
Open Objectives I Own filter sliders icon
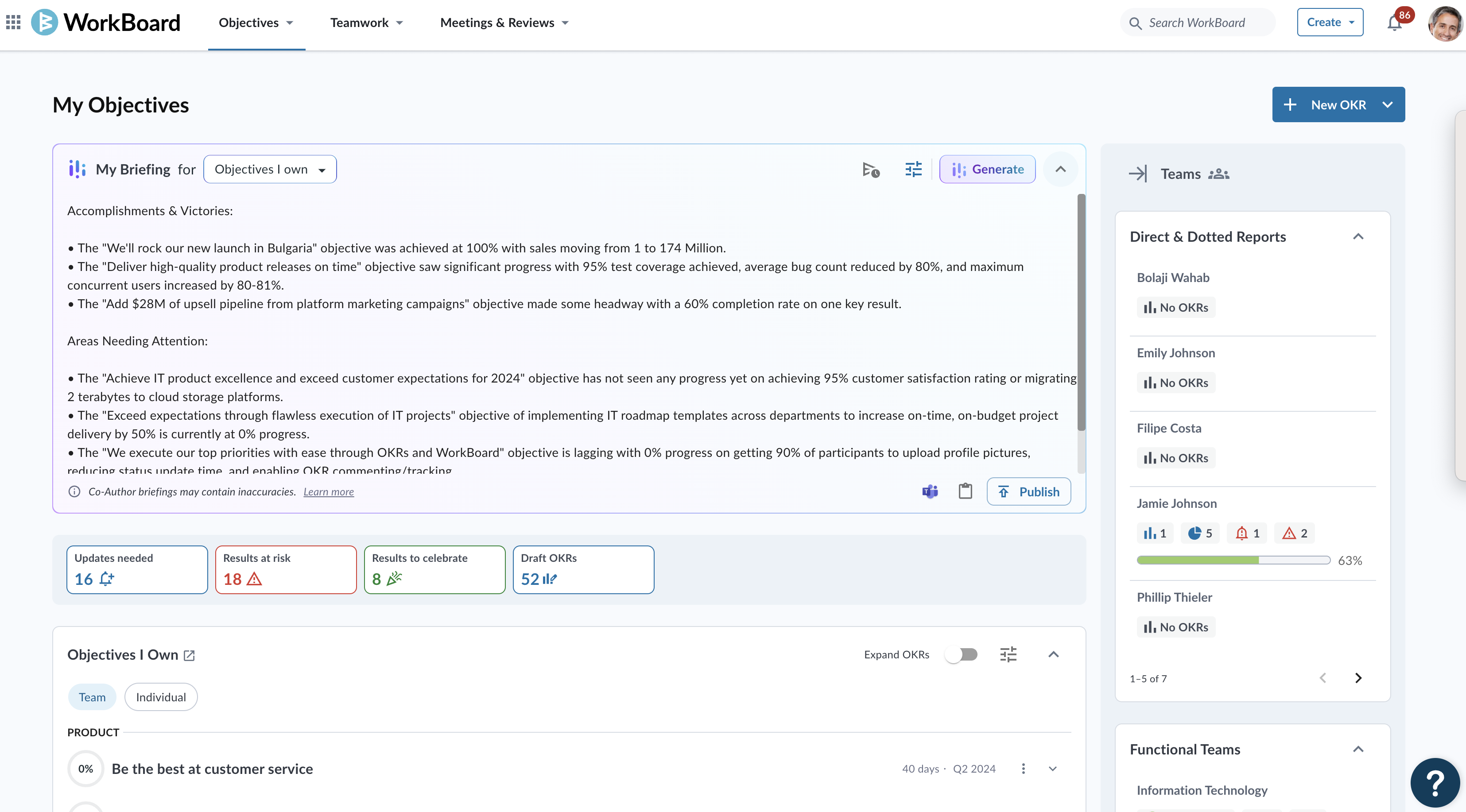pos(1008,654)
